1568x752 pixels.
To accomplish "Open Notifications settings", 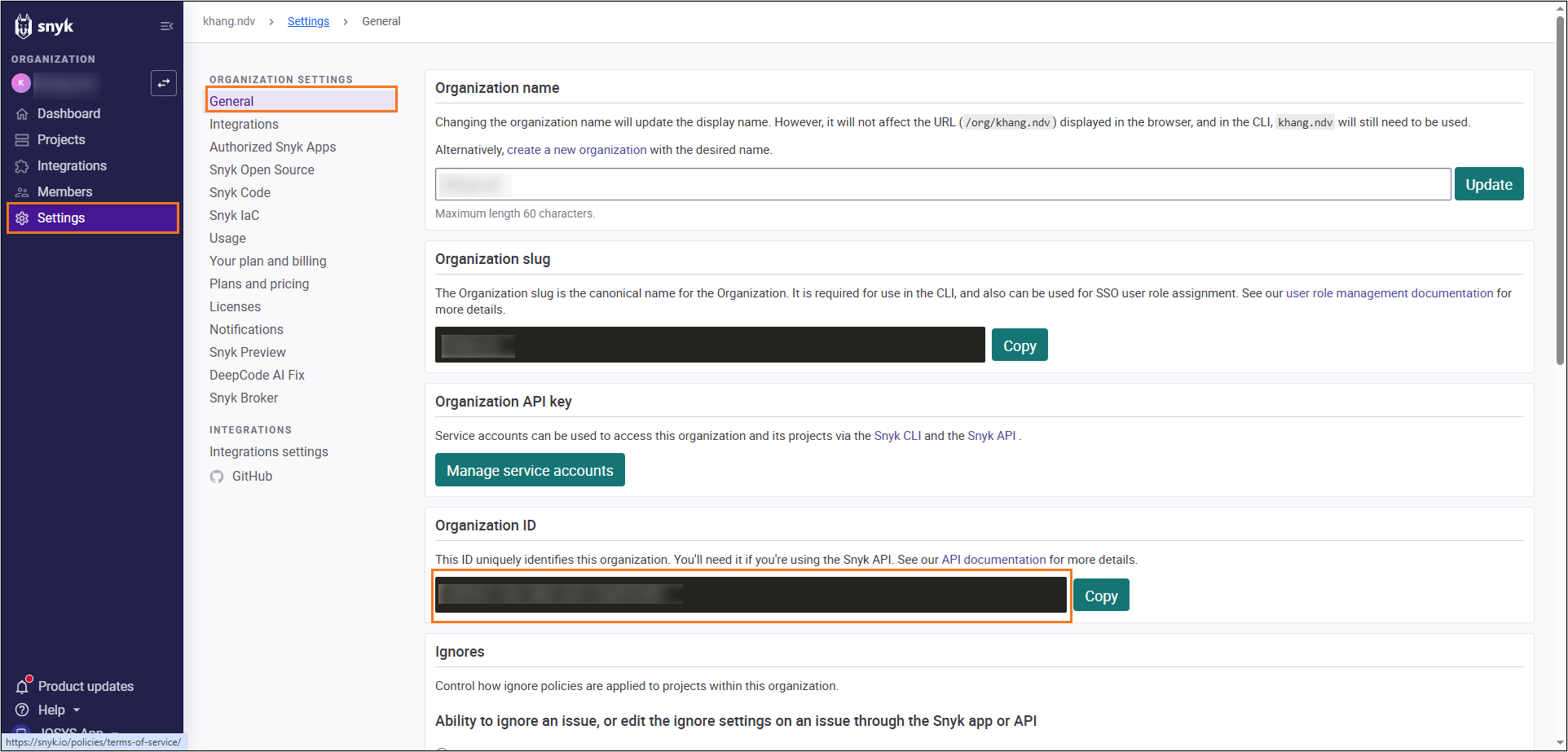I will click(246, 329).
